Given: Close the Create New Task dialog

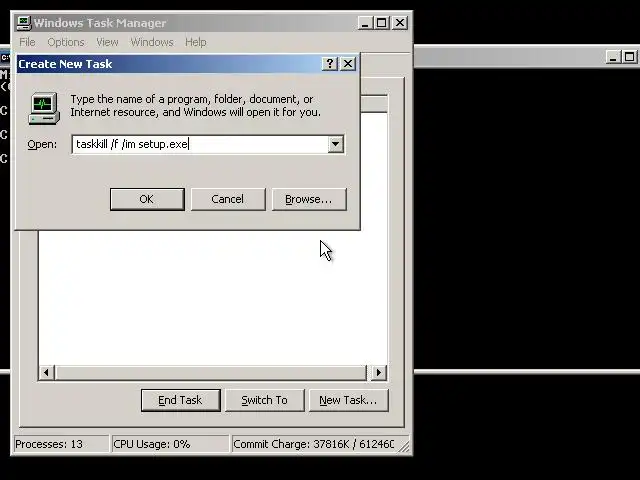Looking at the screenshot, I should tap(348, 64).
